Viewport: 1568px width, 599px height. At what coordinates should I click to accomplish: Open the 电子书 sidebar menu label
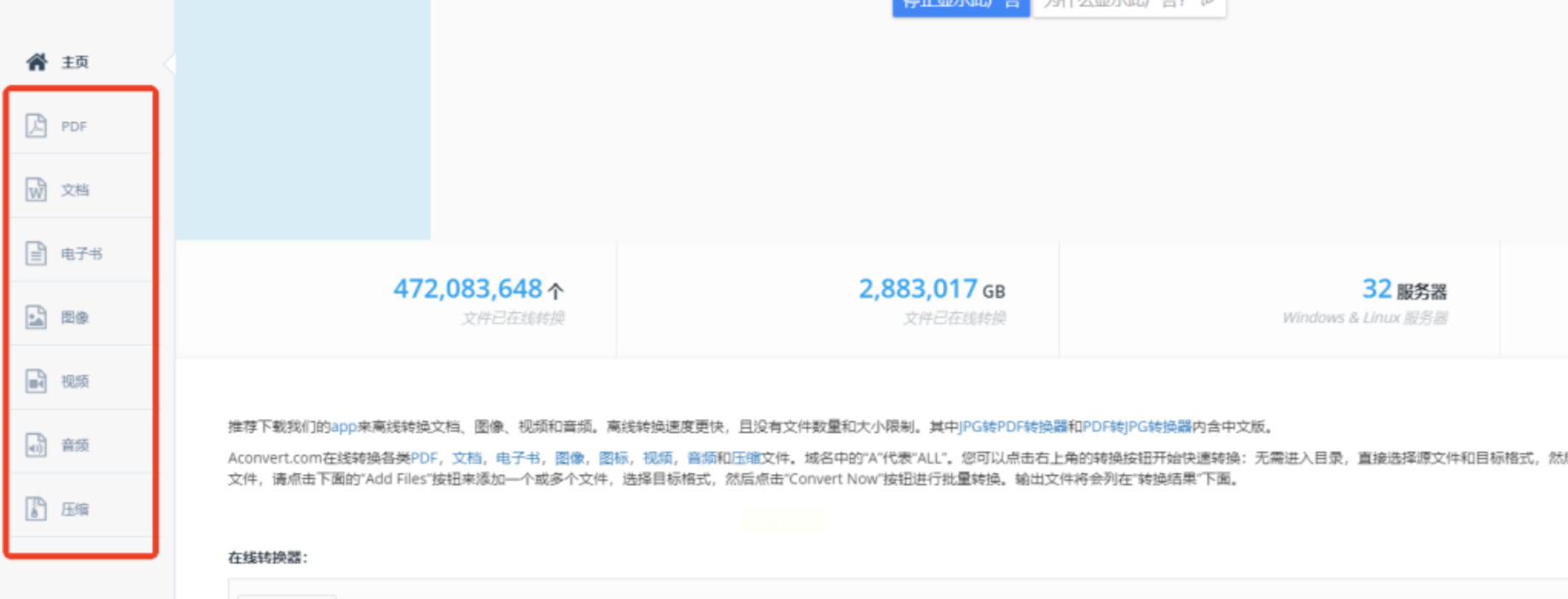(82, 253)
